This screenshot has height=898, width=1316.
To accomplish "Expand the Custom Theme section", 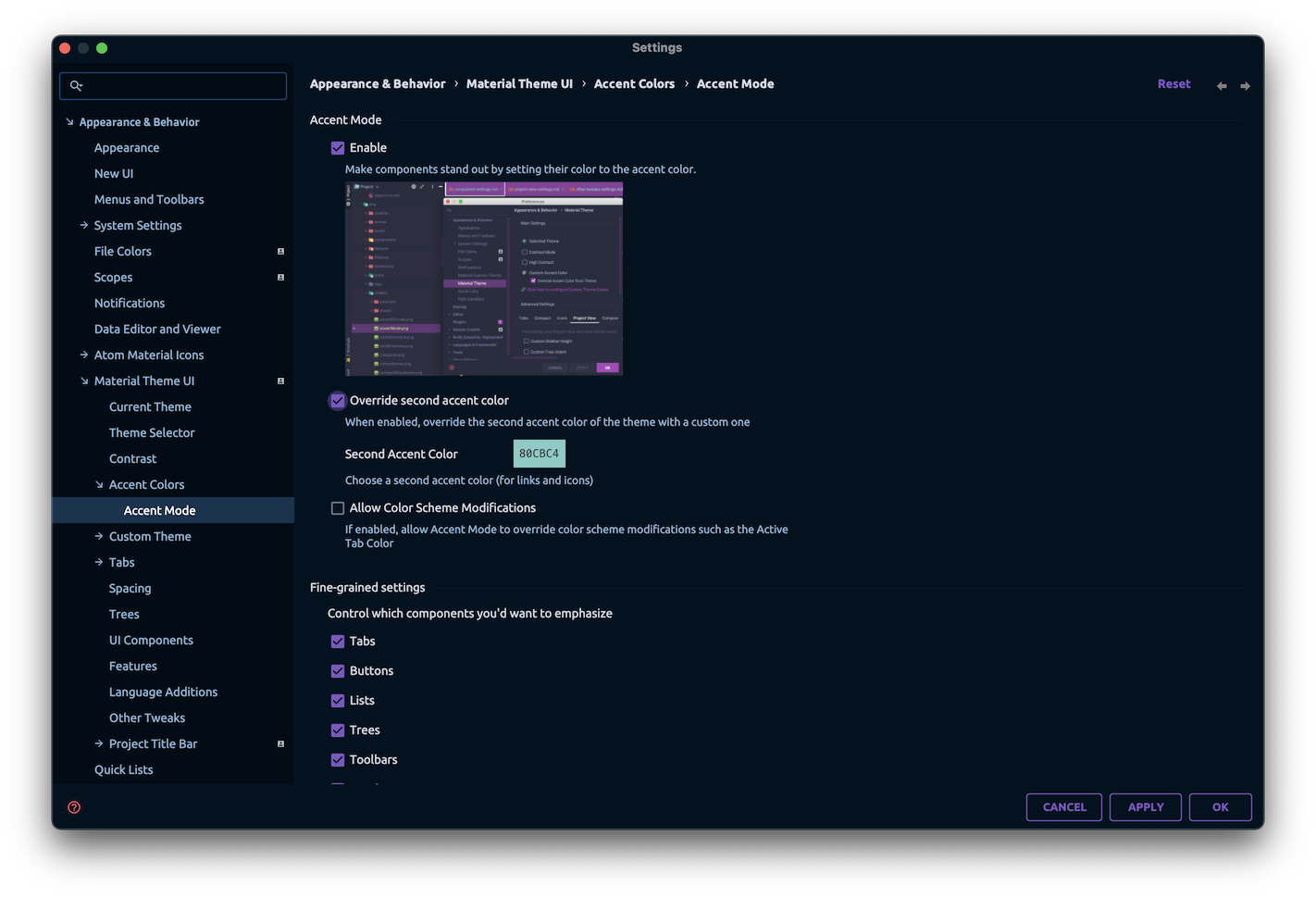I will click(98, 535).
